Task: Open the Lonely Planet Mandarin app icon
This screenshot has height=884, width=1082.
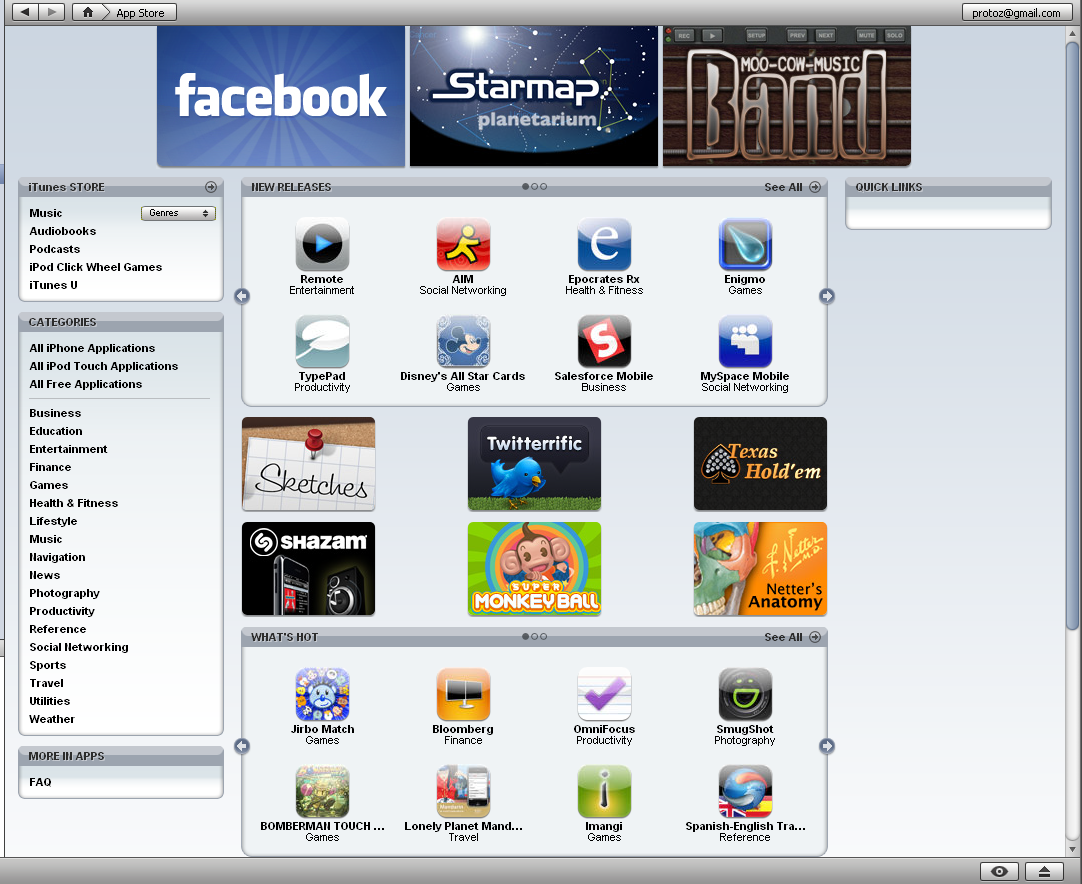Action: (463, 792)
